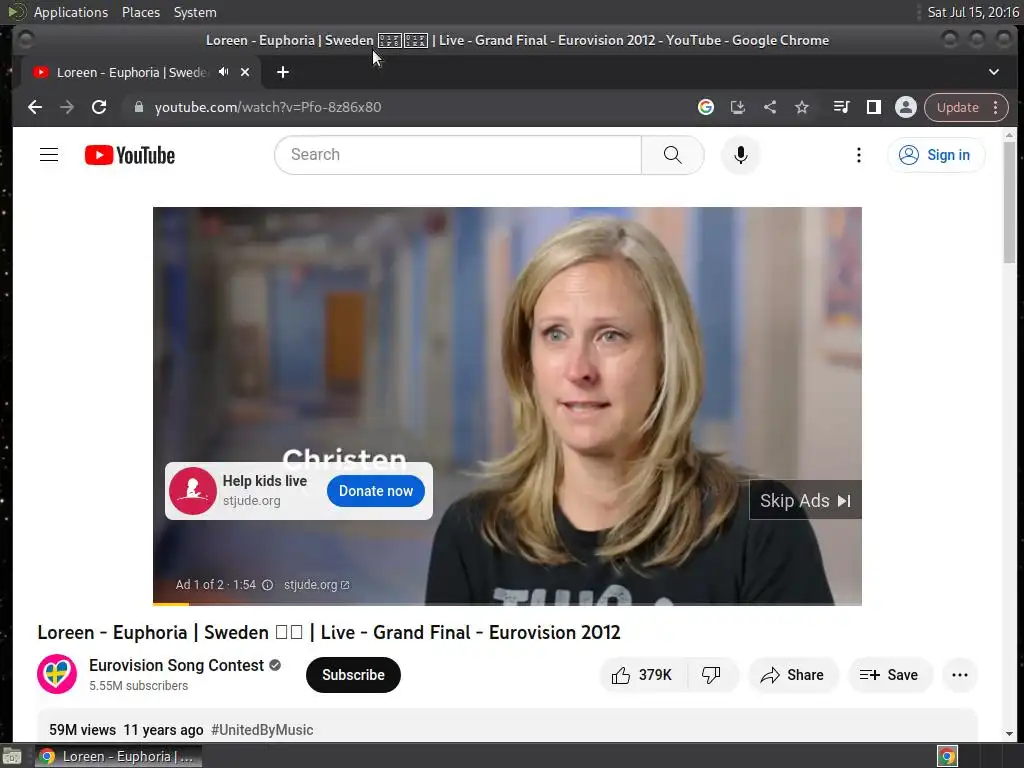Close the Loreen - Euphoria tab
This screenshot has width=1024, height=768.
click(x=245, y=72)
